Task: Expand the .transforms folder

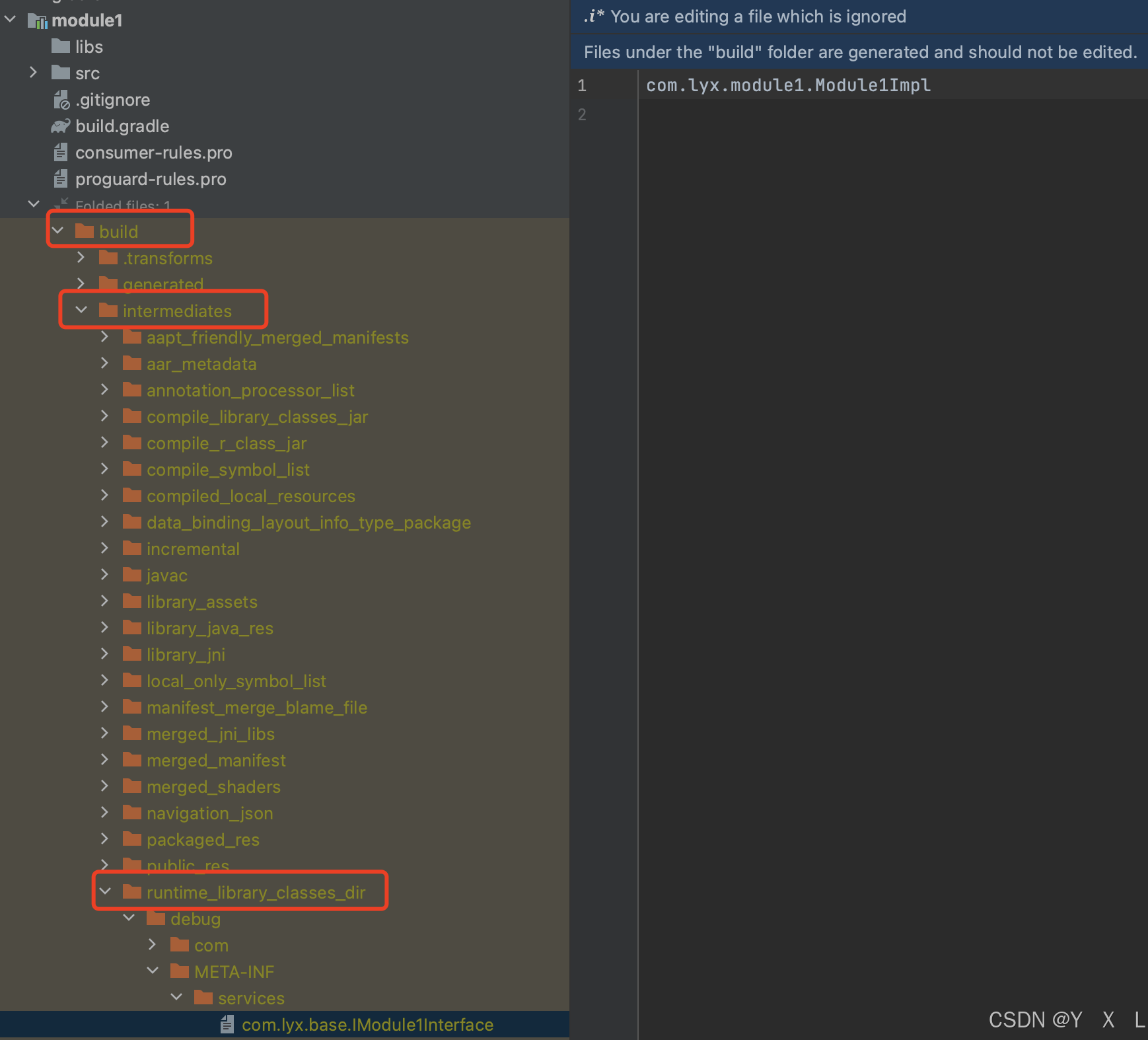Action: click(81, 257)
